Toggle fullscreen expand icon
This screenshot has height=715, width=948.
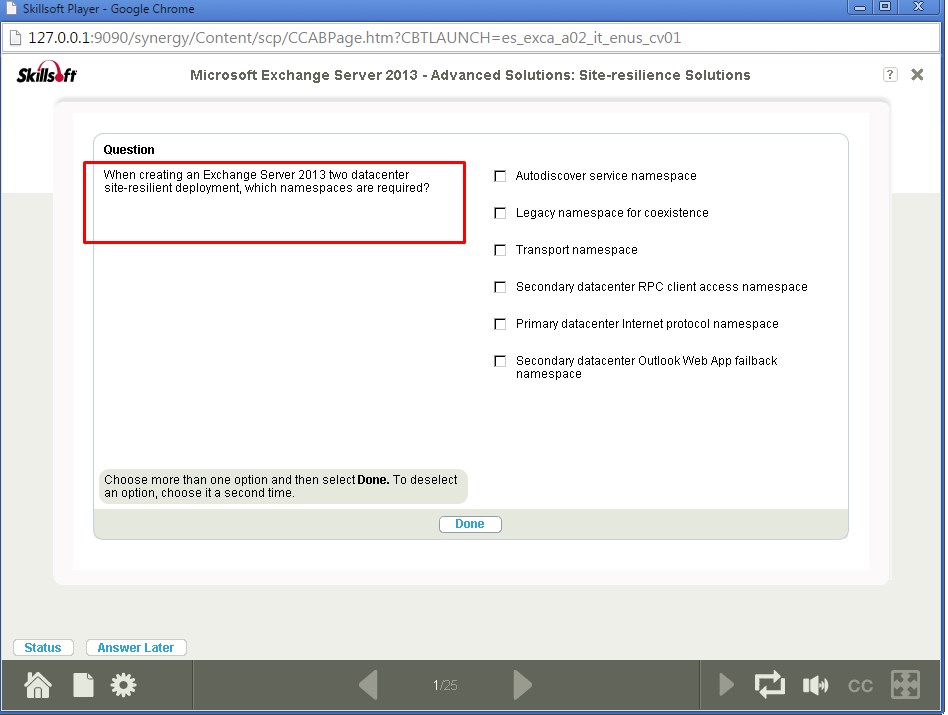click(x=906, y=685)
